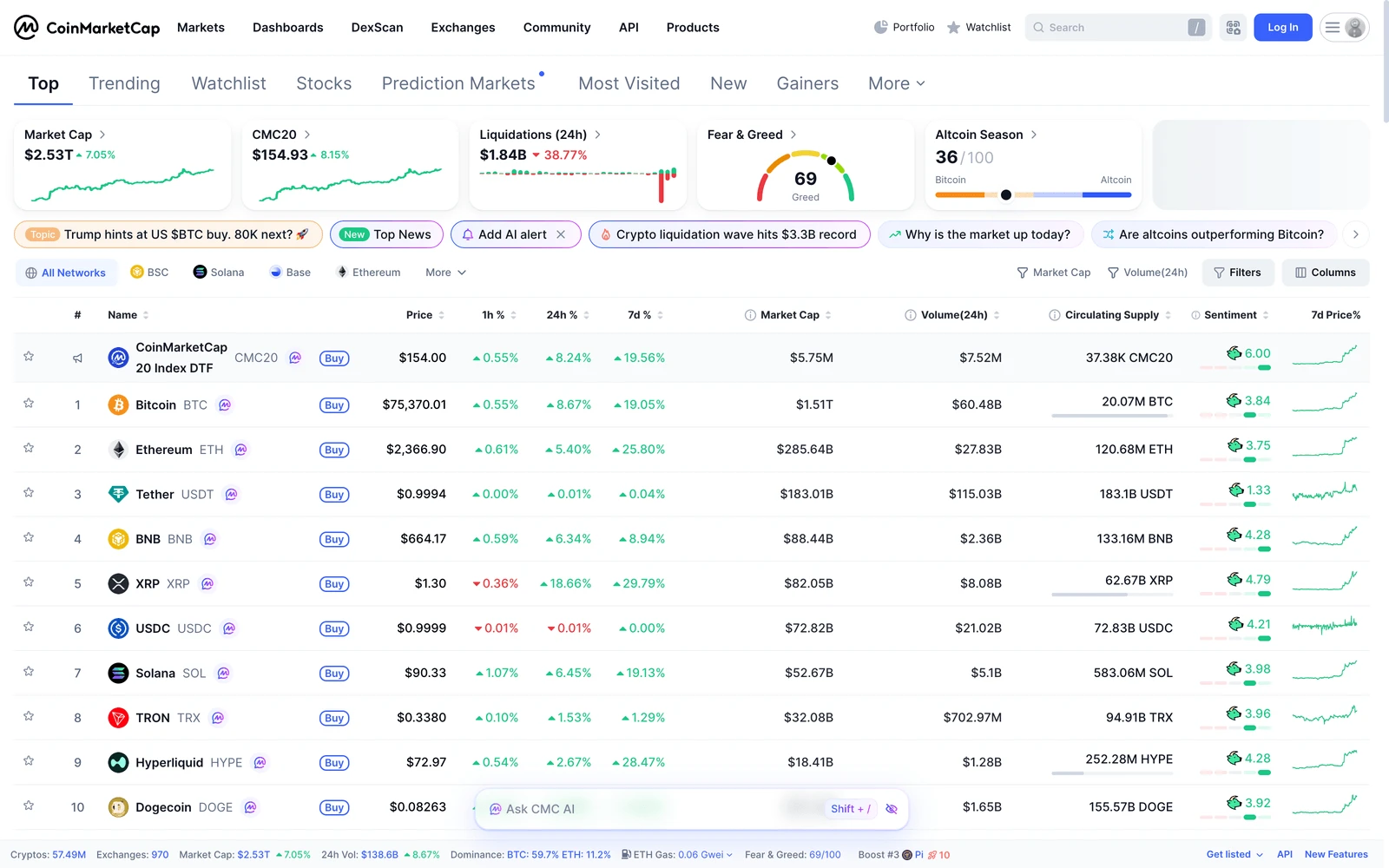Open New Features link in footer

1336,855
